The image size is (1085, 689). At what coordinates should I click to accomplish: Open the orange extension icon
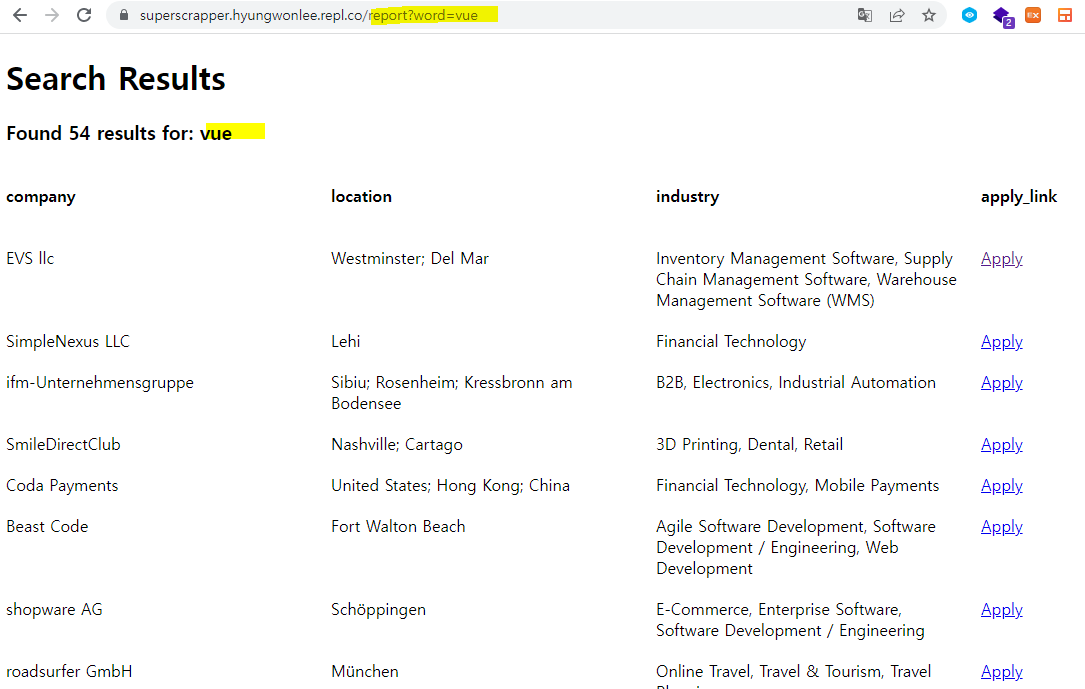[1033, 15]
